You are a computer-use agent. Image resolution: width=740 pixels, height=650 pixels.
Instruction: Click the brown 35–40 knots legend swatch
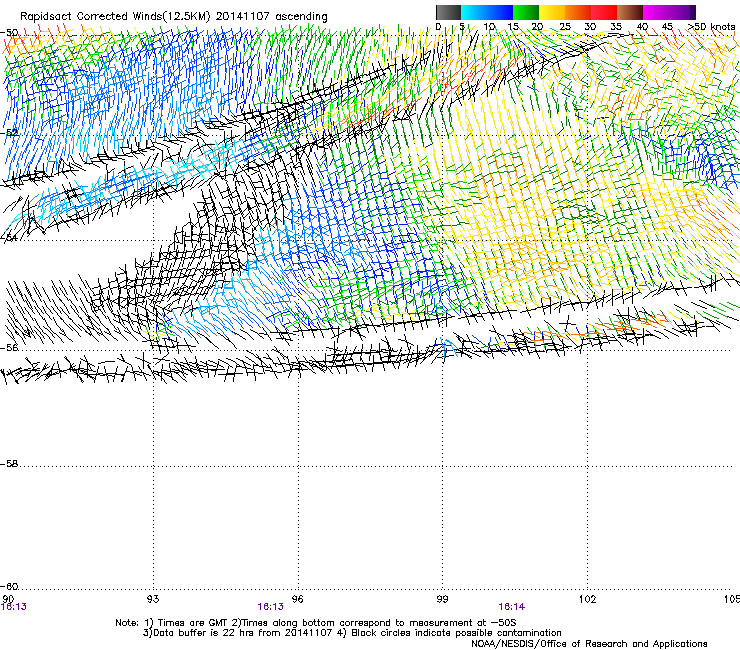(x=630, y=12)
